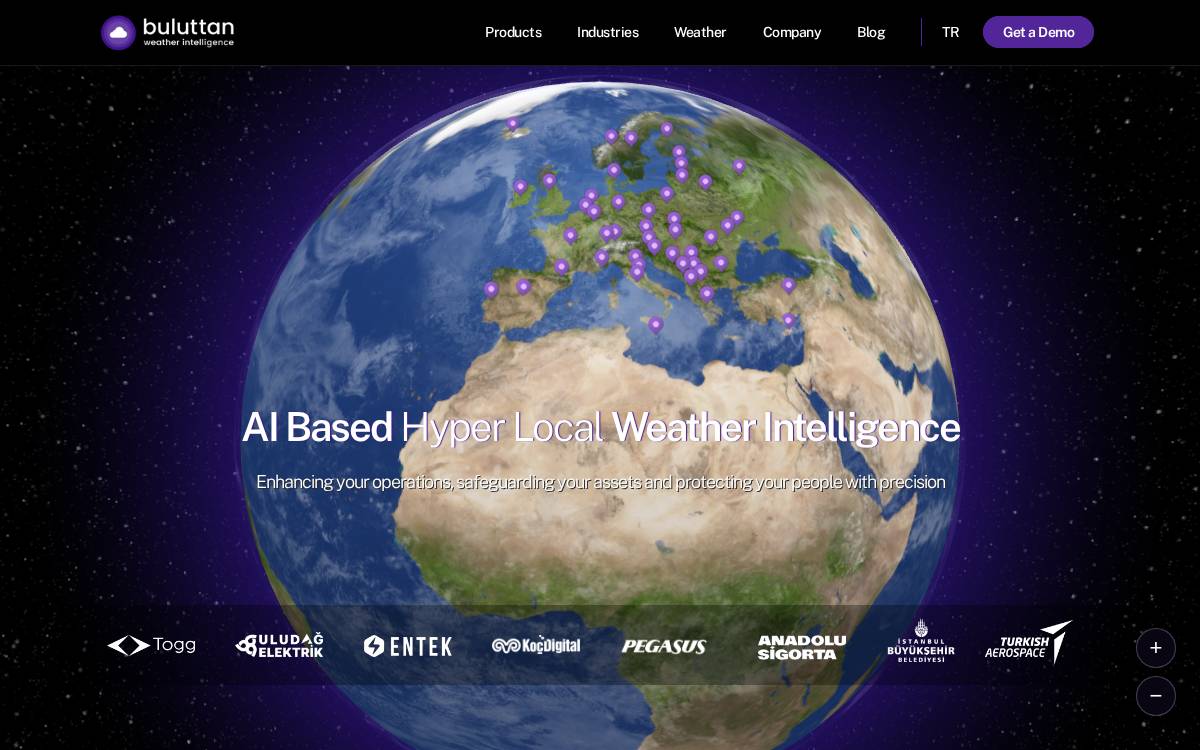
Task: Zoom in the globe with plus button
Action: [x=1156, y=648]
